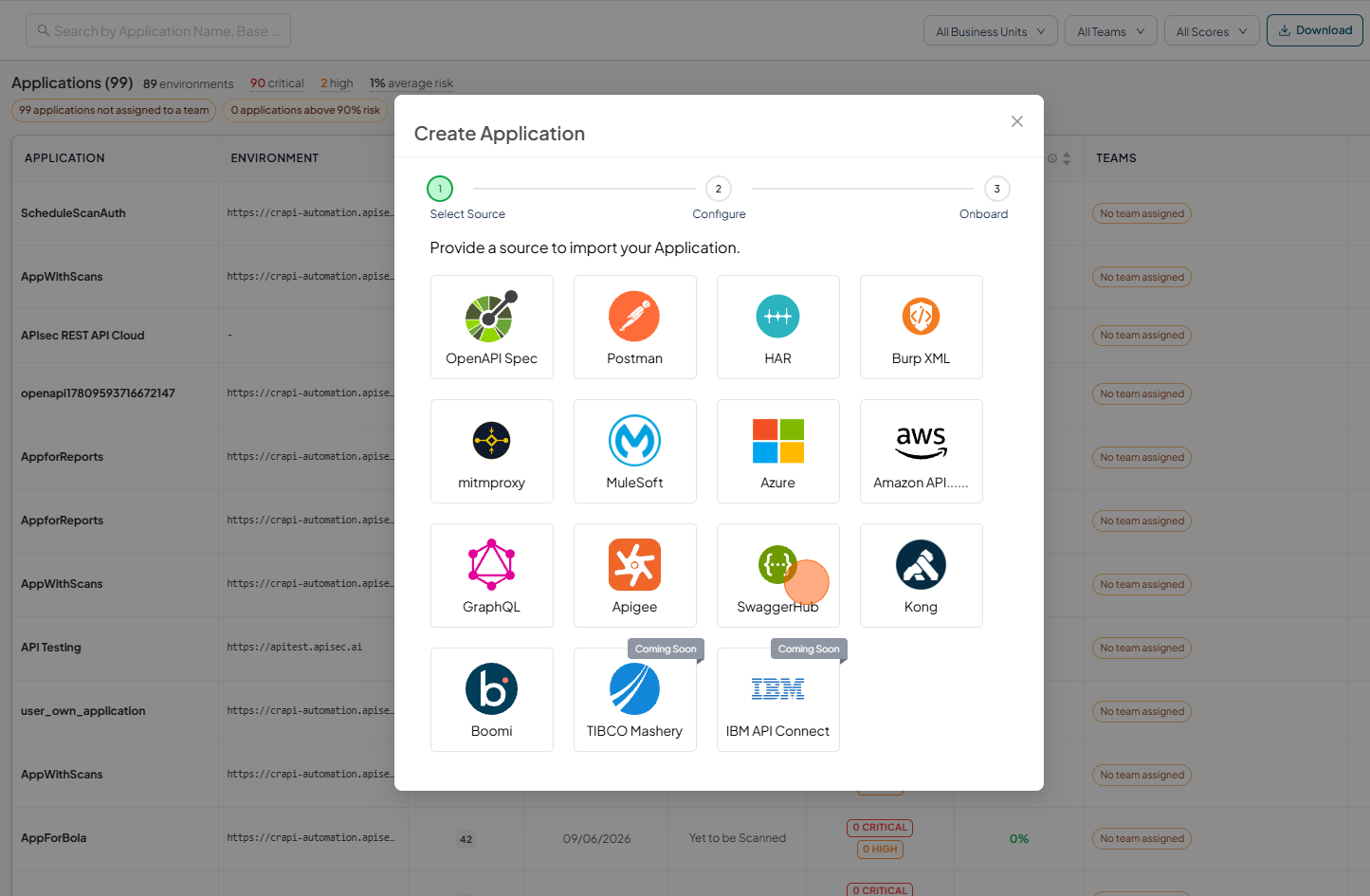Choose the Postman source tile
This screenshot has width=1370, height=896.
click(634, 327)
